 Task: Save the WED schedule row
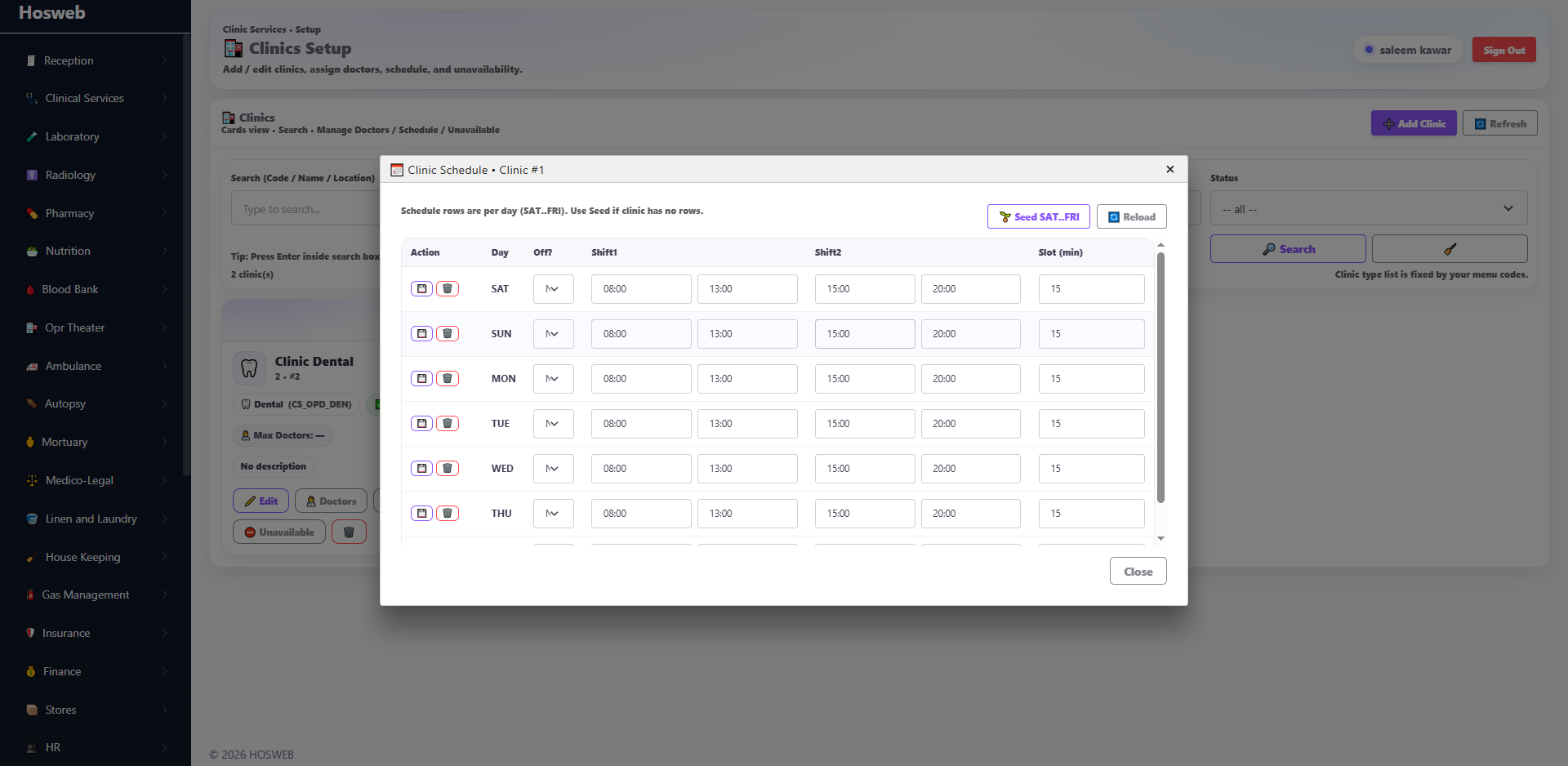click(421, 468)
